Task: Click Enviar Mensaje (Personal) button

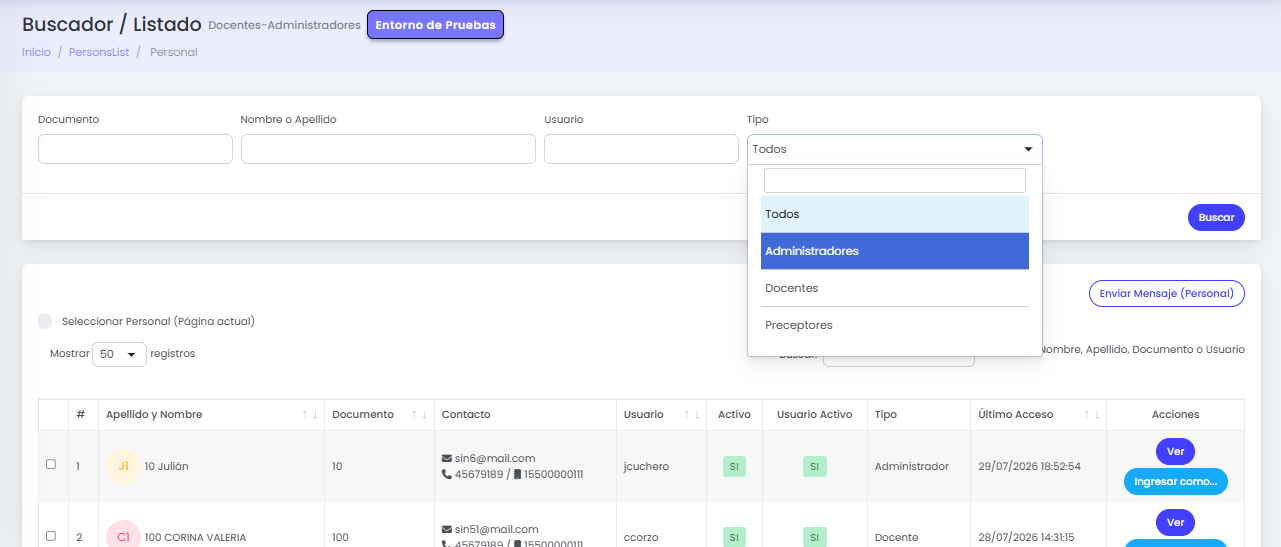Action: click(1167, 293)
